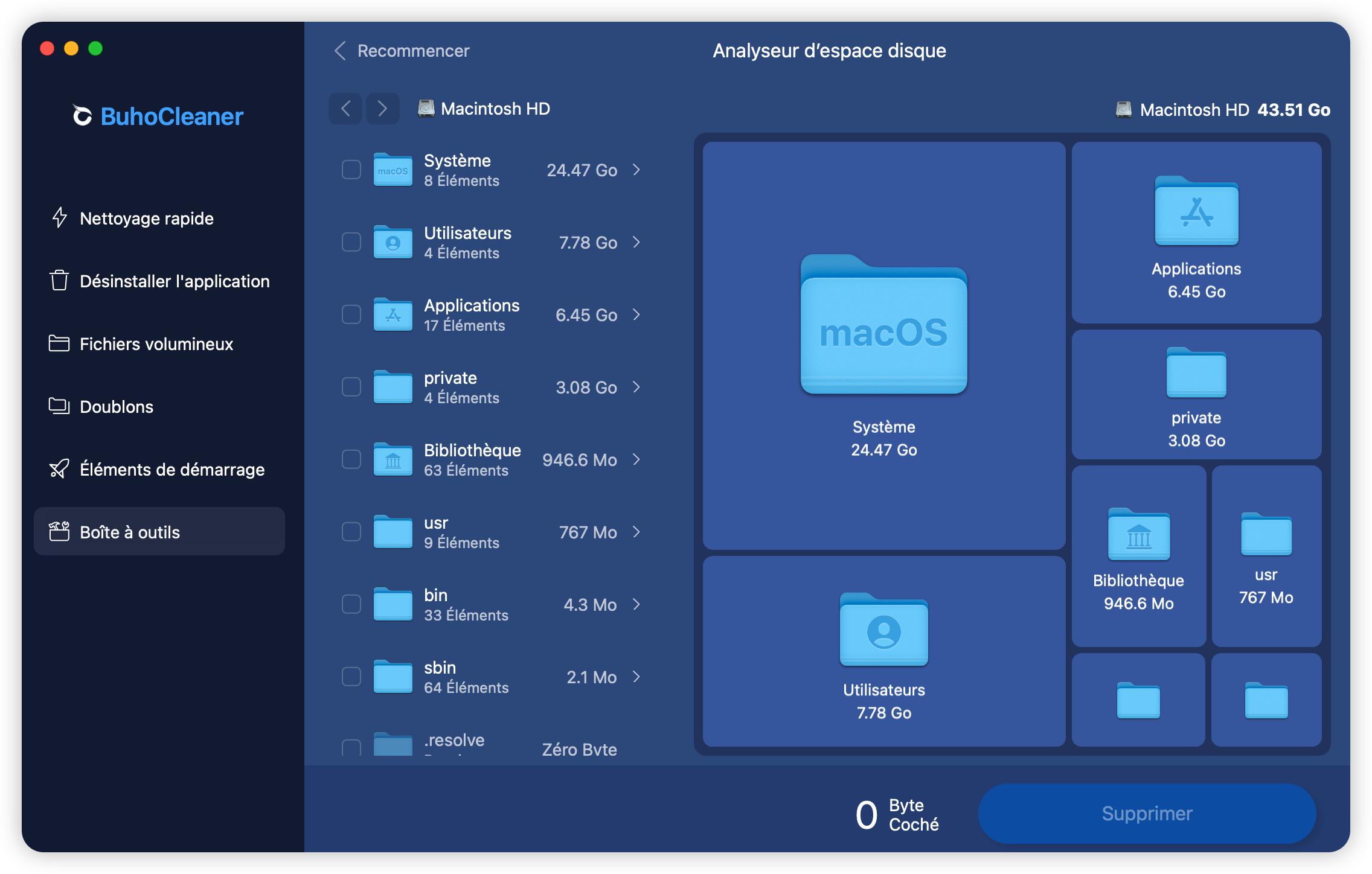Click the disk icon beside 43.51 Go total
This screenshot has height=874, width=1372.
click(1124, 110)
